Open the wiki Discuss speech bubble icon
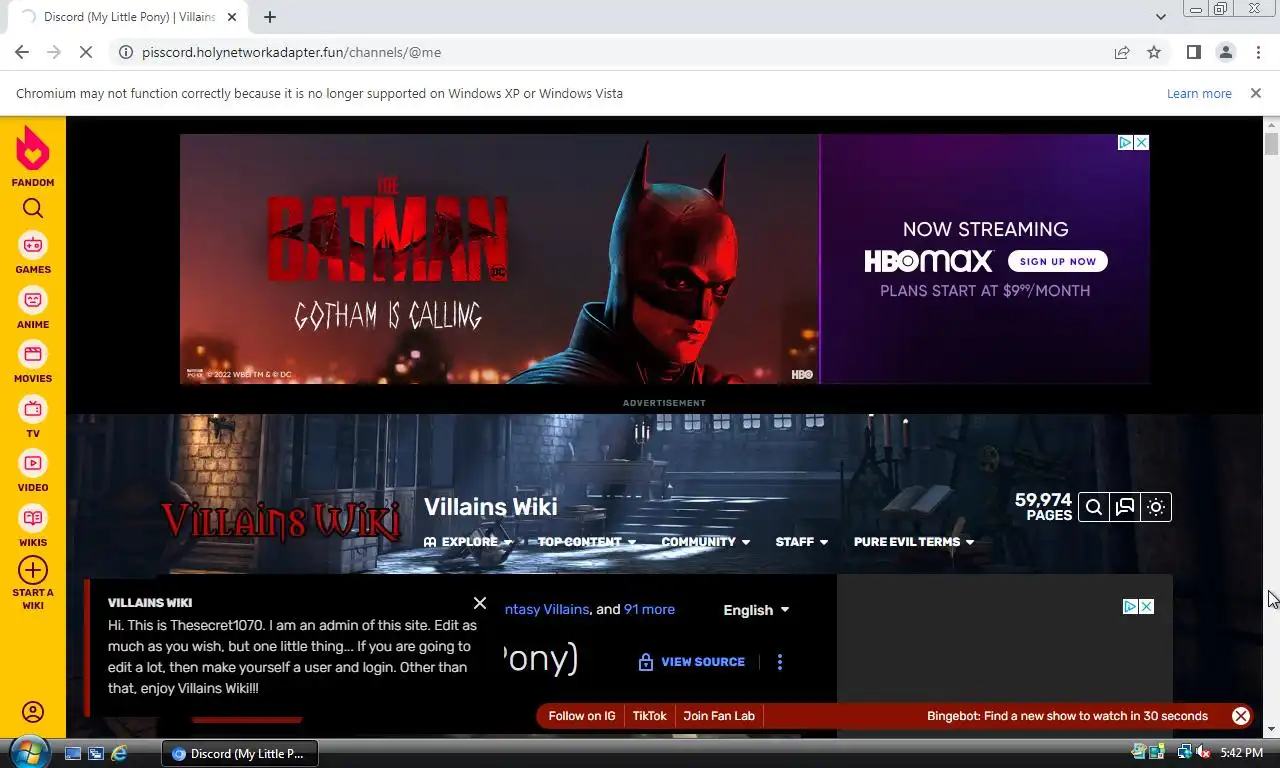Image resolution: width=1280 pixels, height=768 pixels. tap(1125, 507)
